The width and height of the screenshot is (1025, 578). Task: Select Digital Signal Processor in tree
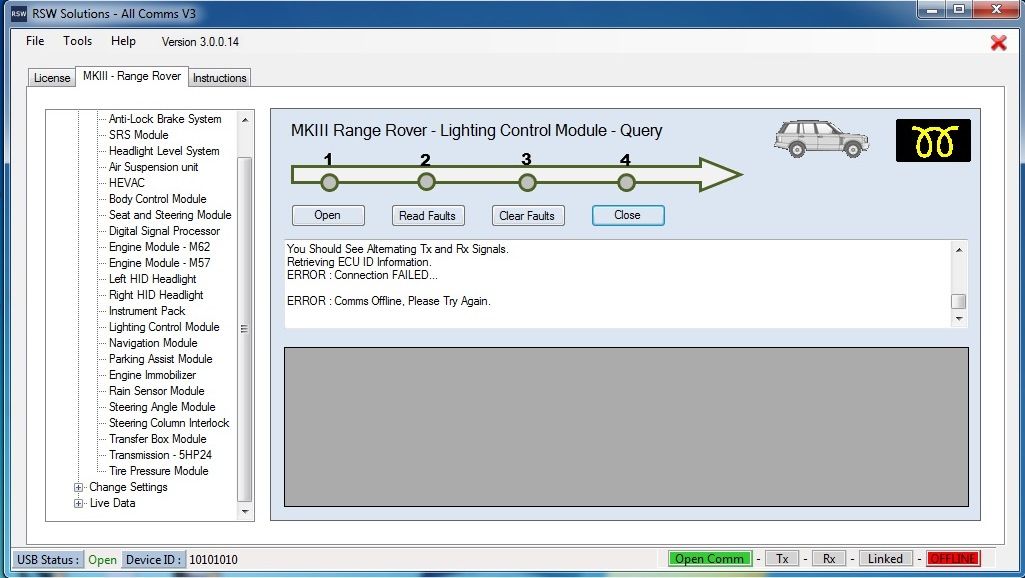164,231
